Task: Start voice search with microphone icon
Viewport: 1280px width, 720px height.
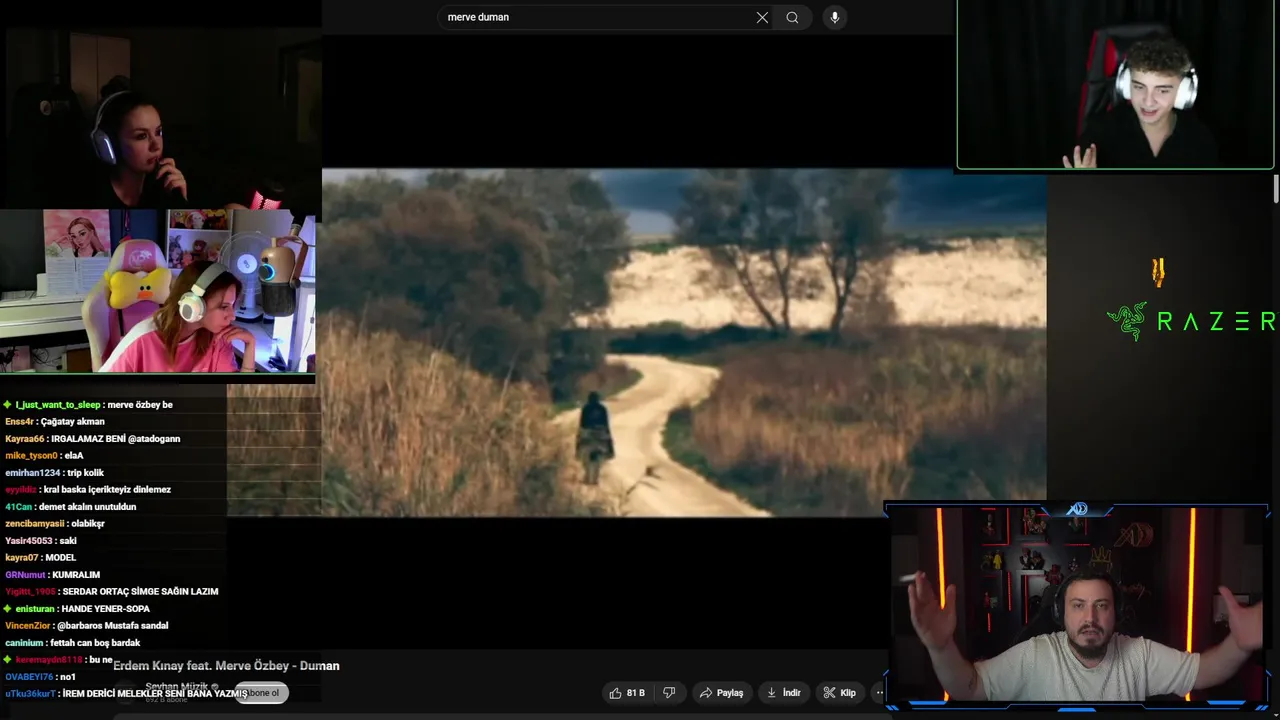Action: pyautogui.click(x=834, y=17)
